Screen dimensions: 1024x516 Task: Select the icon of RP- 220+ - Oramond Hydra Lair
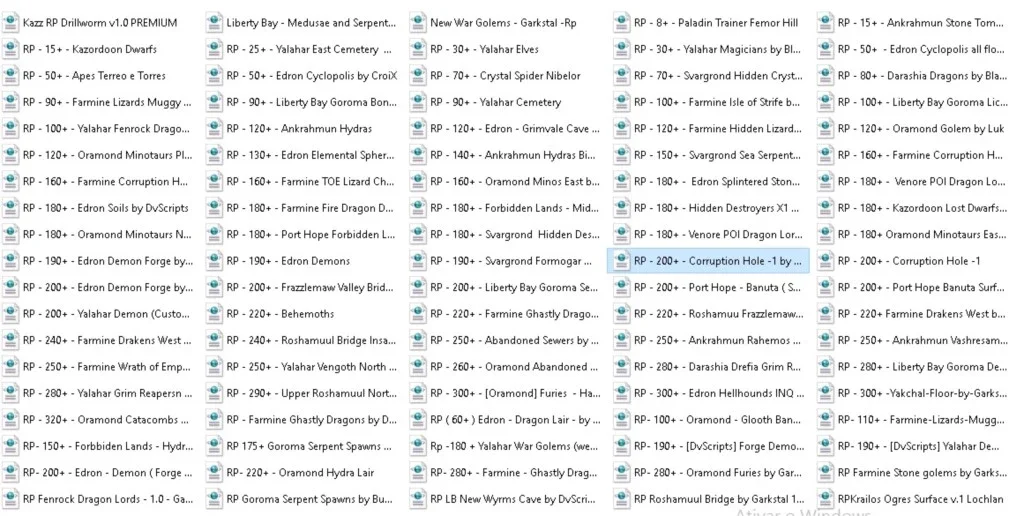point(214,473)
